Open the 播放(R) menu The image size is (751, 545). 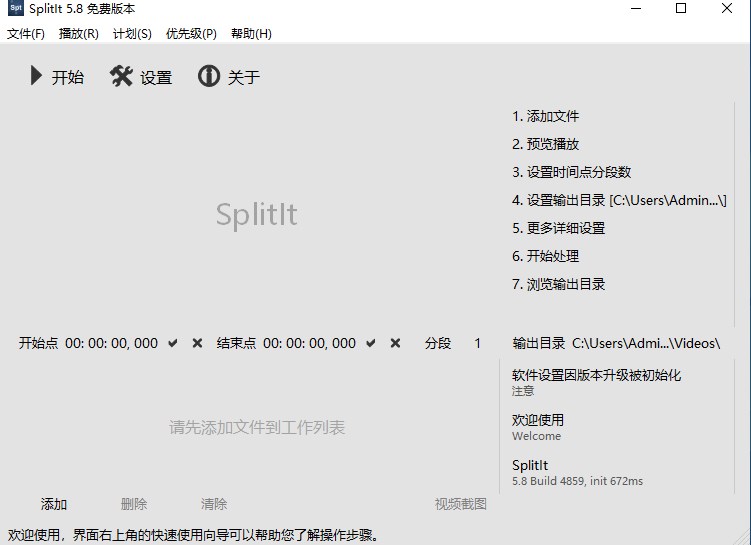79,33
